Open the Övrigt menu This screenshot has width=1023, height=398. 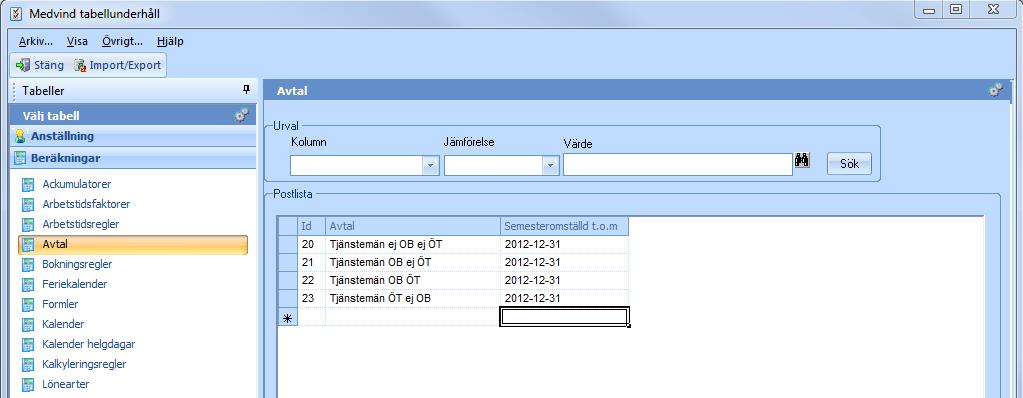122,41
